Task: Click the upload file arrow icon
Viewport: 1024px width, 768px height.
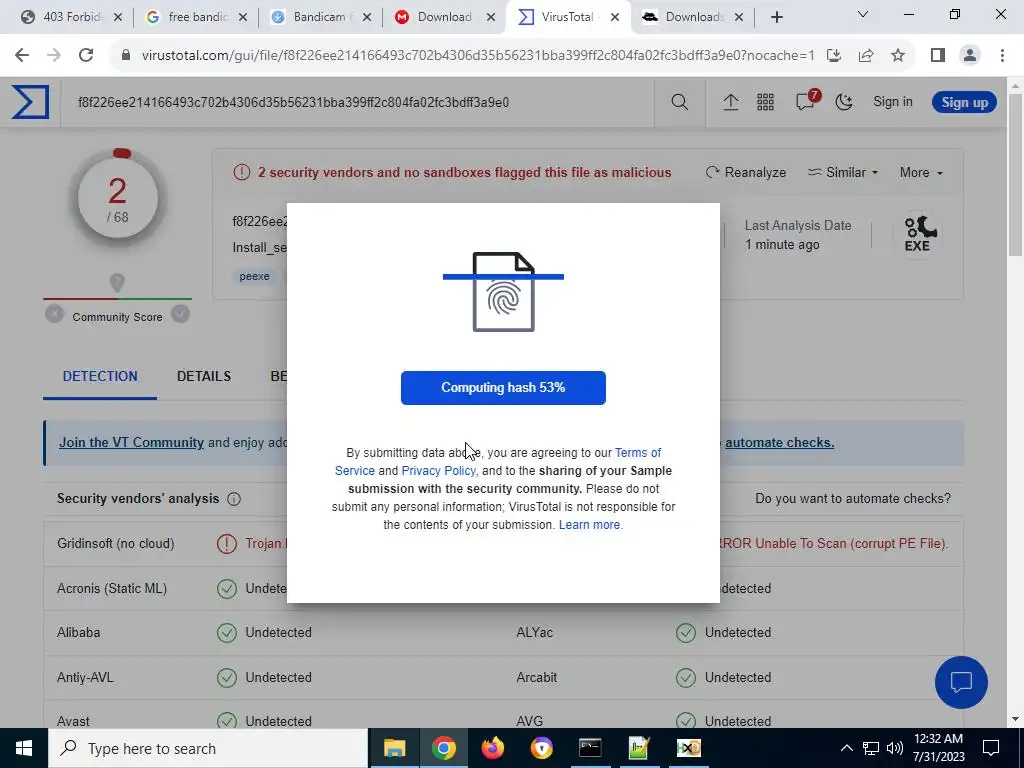Action: point(730,102)
